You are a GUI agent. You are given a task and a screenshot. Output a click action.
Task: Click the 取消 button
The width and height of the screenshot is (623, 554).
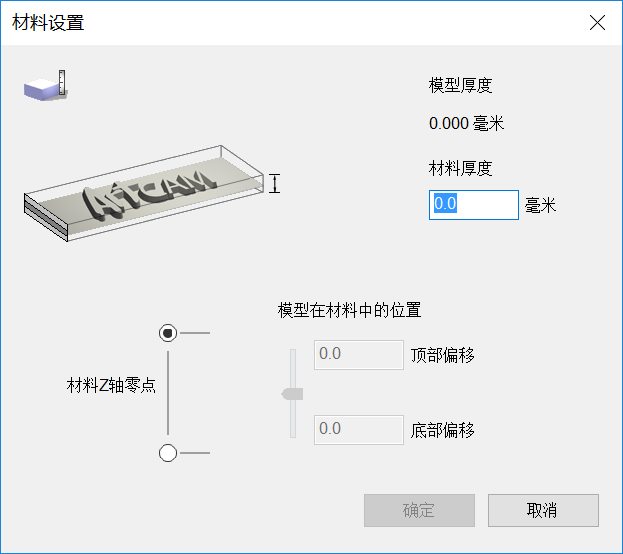pyautogui.click(x=543, y=510)
